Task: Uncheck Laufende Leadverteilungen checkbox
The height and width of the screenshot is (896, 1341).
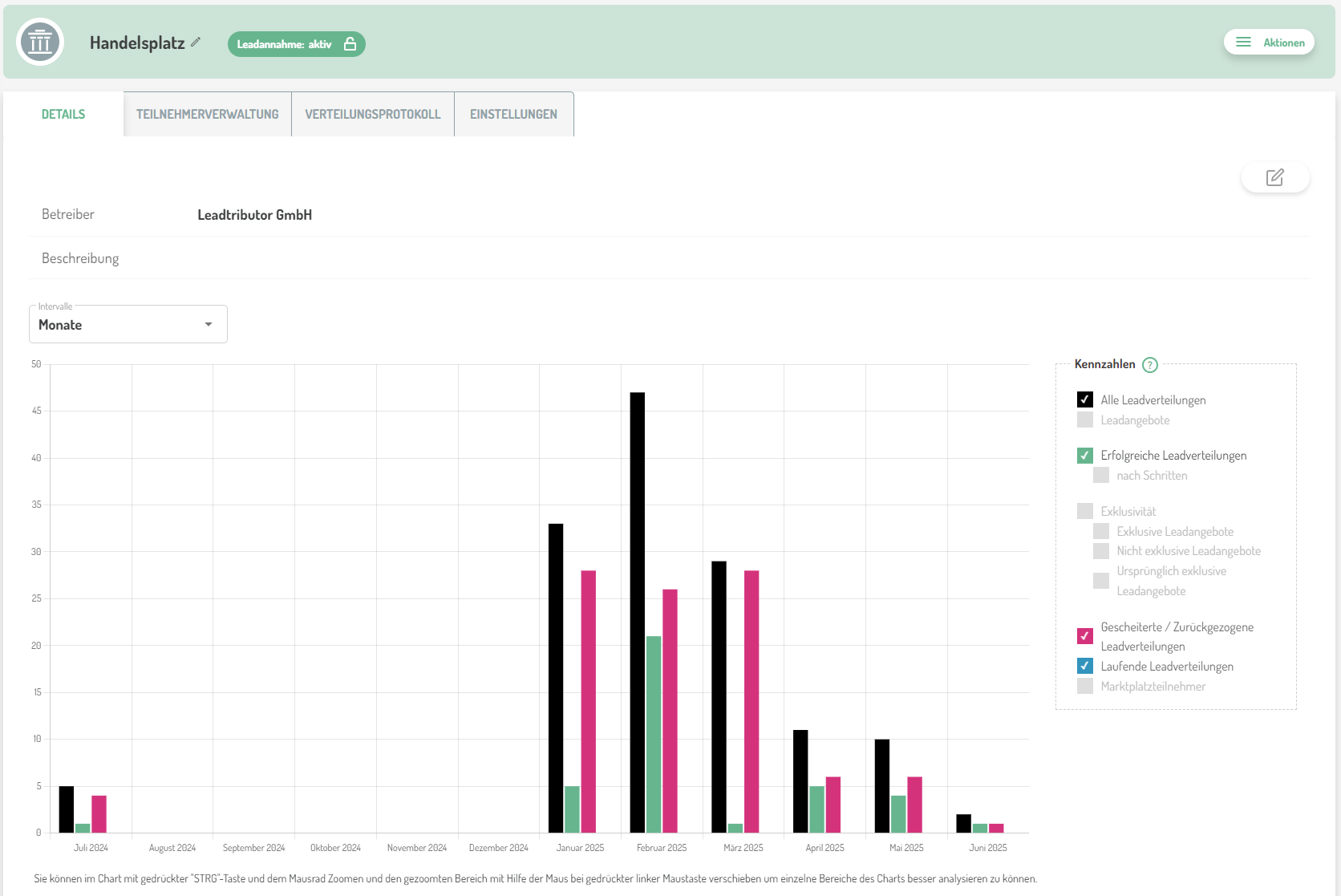Action: coord(1084,666)
